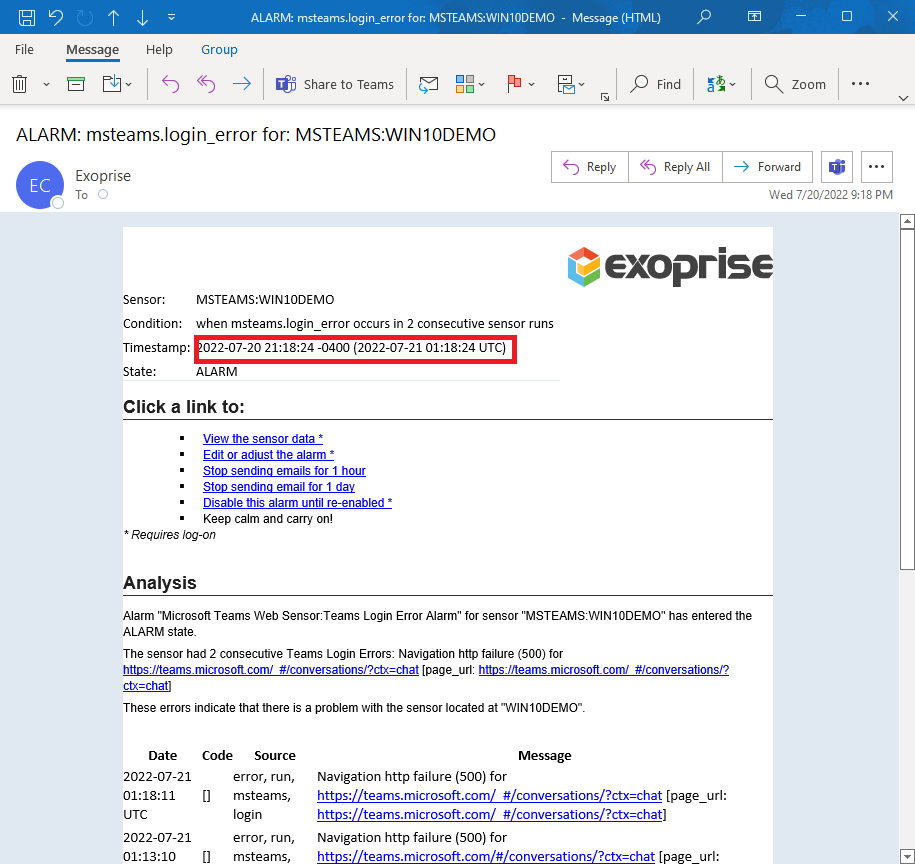Screen dimensions: 915x864
Task: Open More actions ellipsis in message header
Action: [876, 167]
